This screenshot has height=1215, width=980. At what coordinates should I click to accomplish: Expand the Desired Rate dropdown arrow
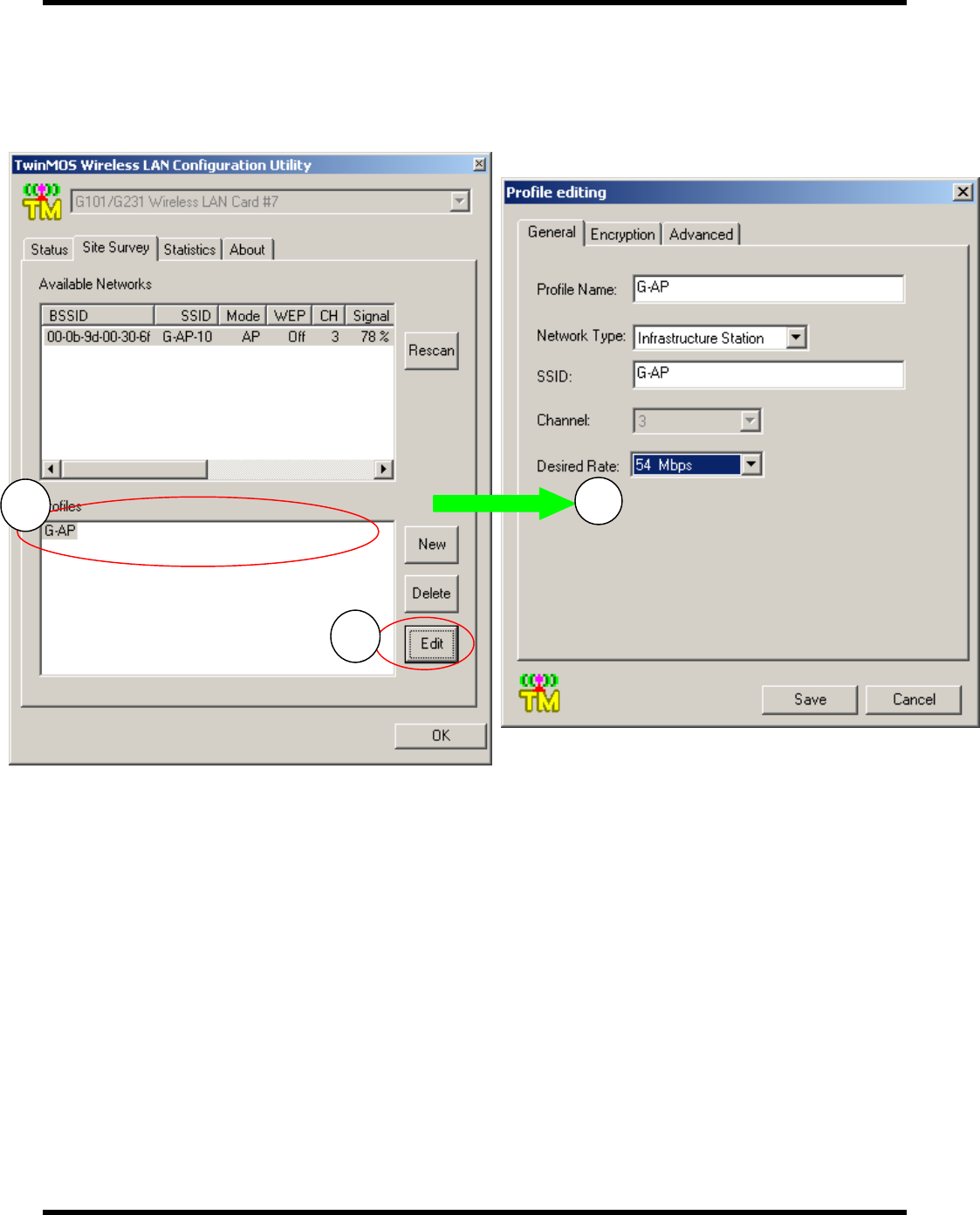pos(751,464)
